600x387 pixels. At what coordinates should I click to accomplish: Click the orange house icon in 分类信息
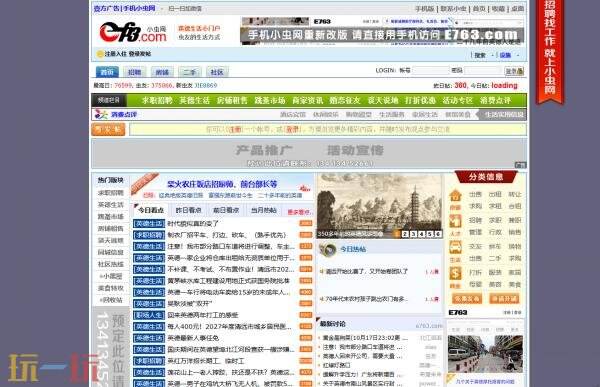[455, 196]
